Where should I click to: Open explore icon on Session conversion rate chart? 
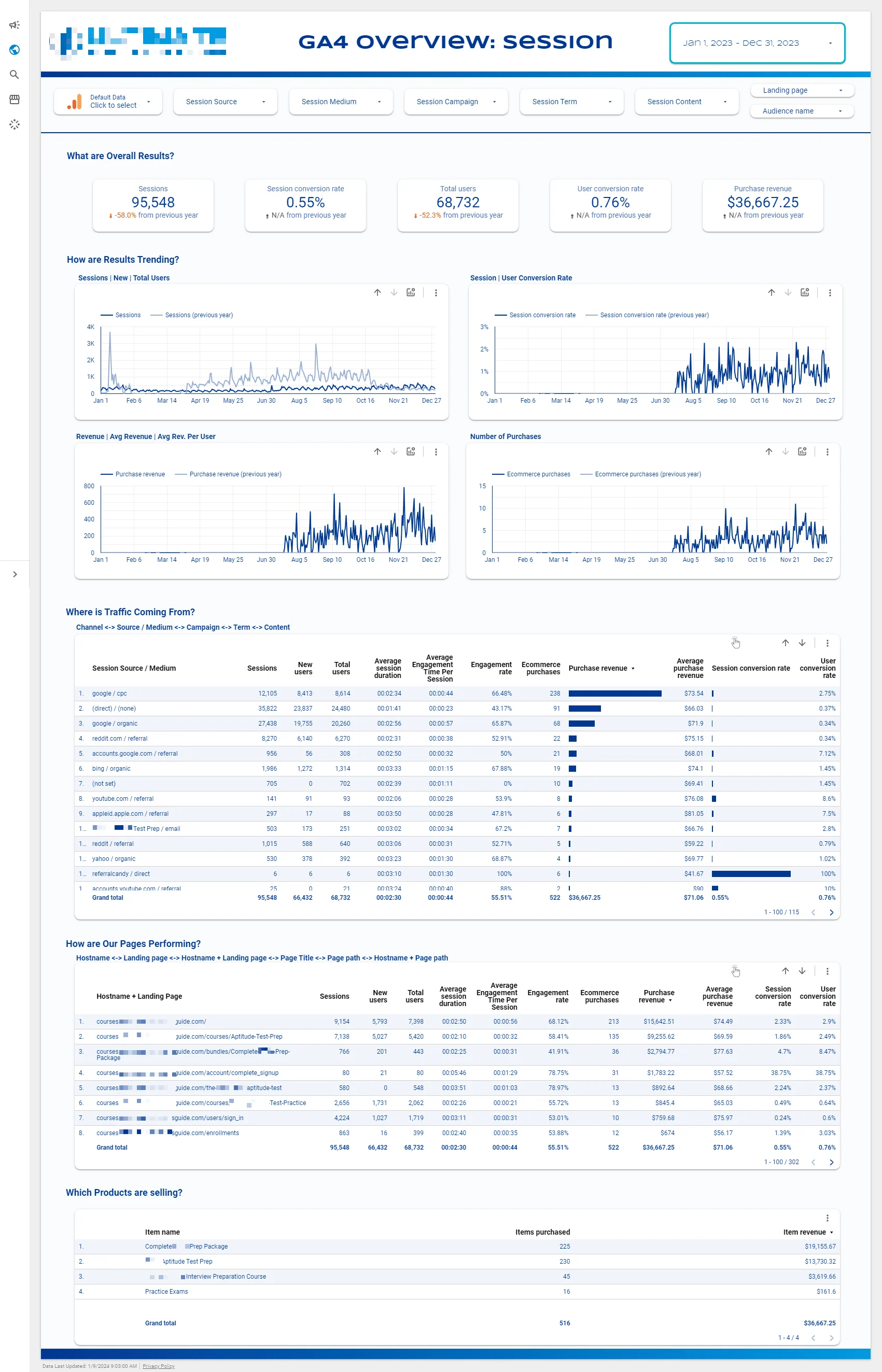pos(805,292)
